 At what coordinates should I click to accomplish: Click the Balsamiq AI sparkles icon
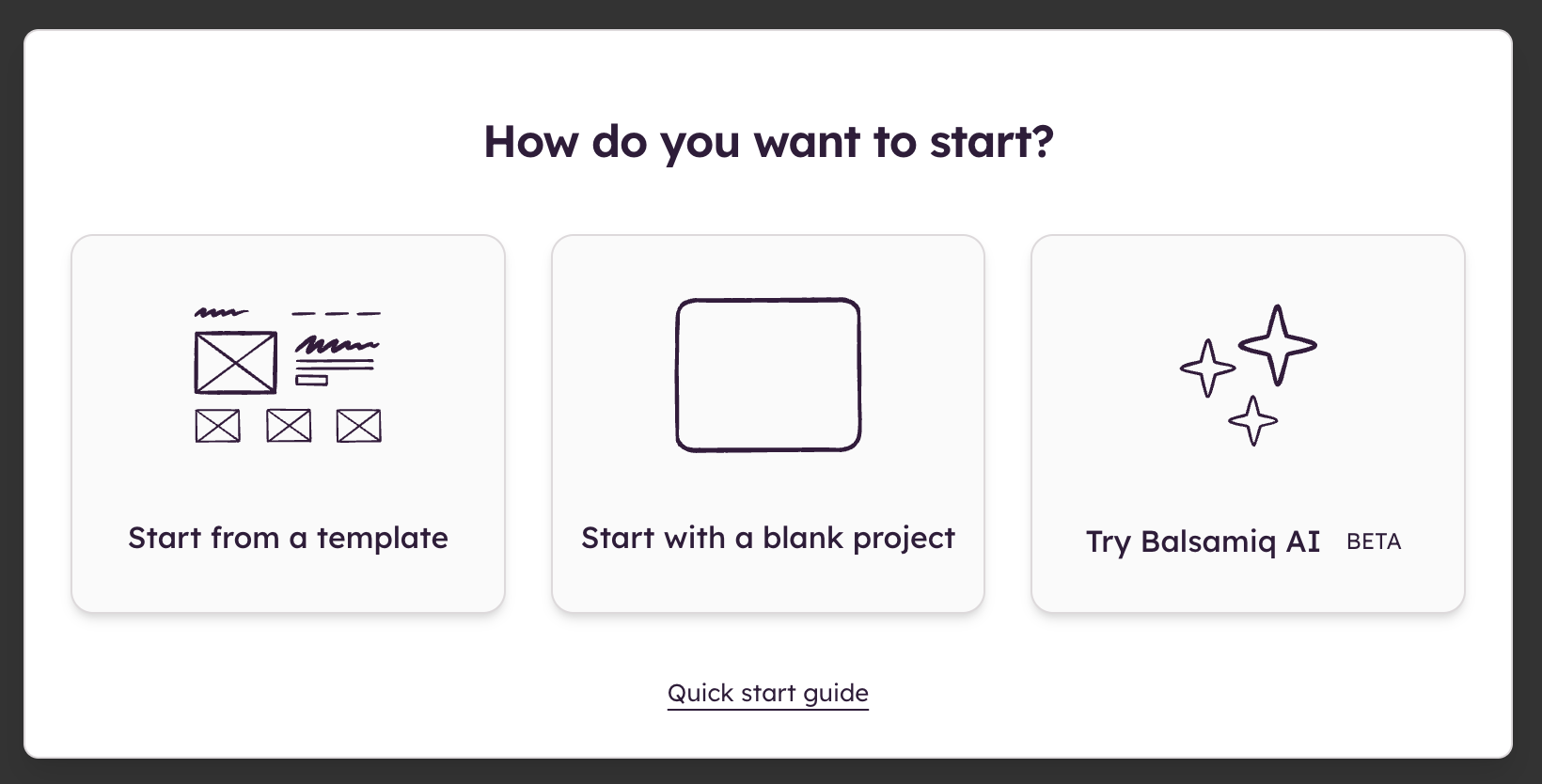[x=1249, y=374]
